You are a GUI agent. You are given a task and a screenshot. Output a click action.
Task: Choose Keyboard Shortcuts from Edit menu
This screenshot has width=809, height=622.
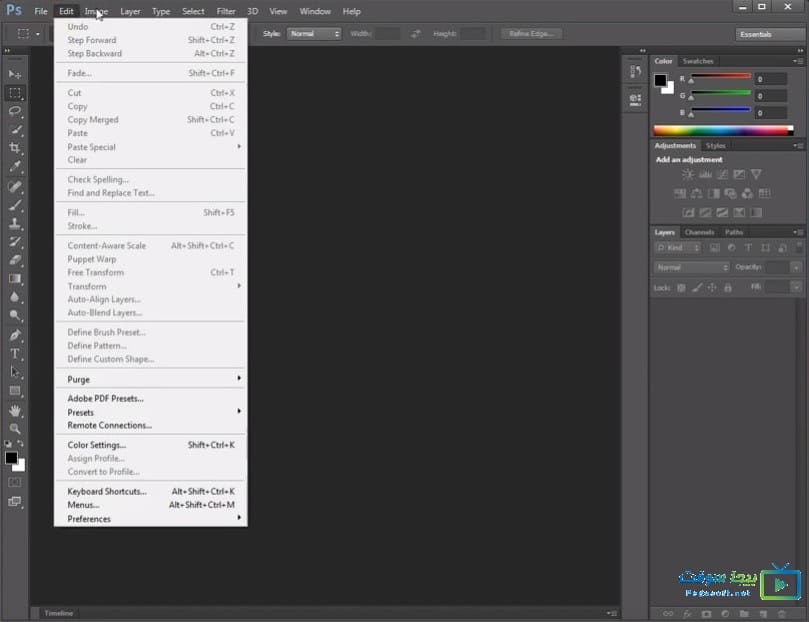(x=151, y=492)
